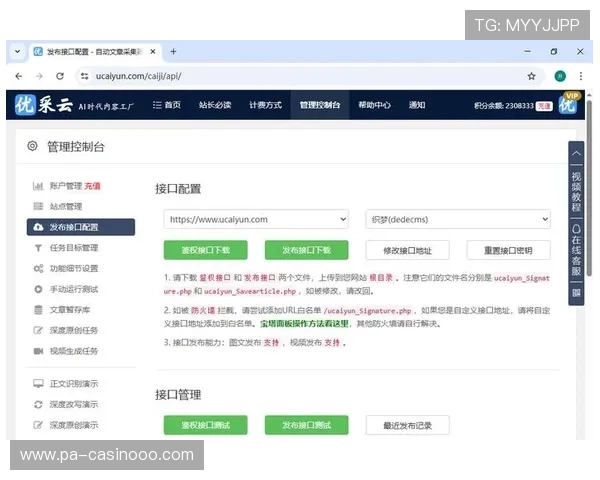Click the 文章暂存库 database icon
The width and height of the screenshot is (600, 480).
[38, 310]
